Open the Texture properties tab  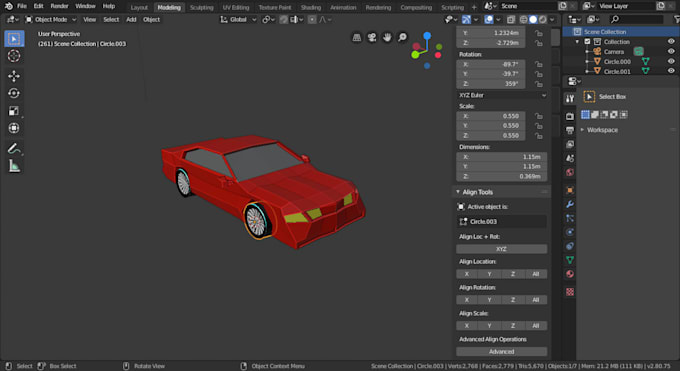570,292
